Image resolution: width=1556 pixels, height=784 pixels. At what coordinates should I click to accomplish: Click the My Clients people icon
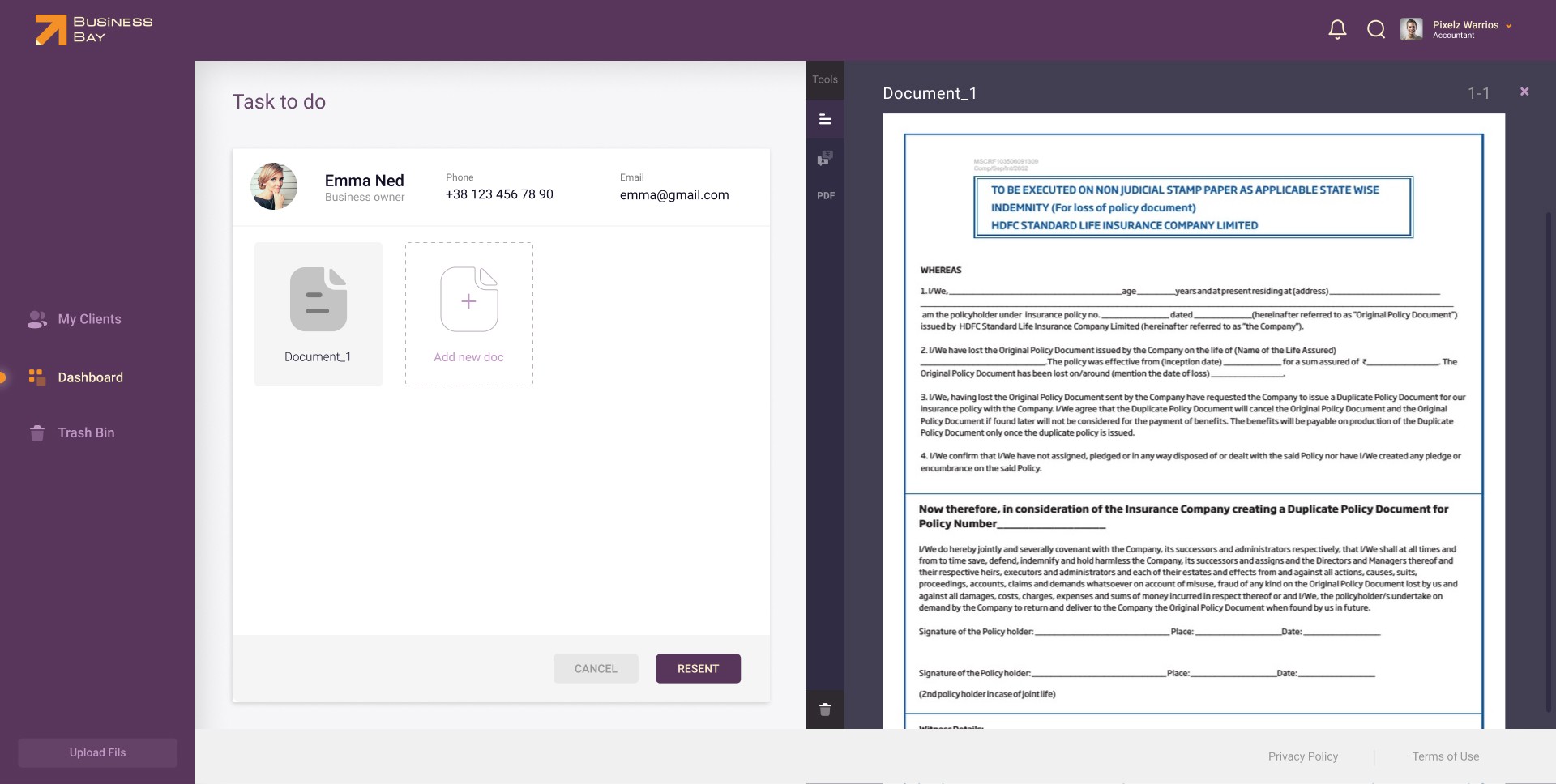coord(37,319)
